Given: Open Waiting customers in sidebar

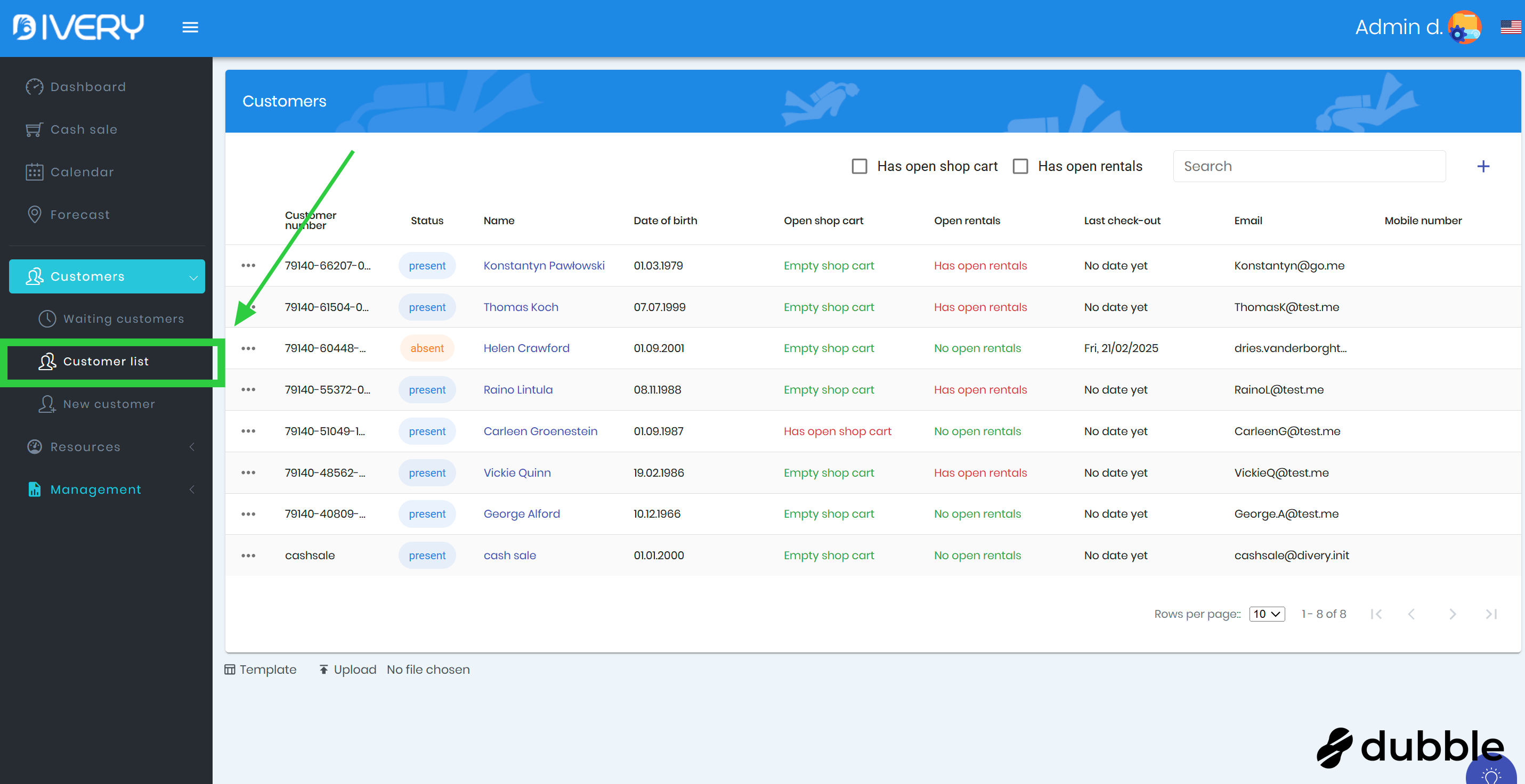Looking at the screenshot, I should 123,319.
